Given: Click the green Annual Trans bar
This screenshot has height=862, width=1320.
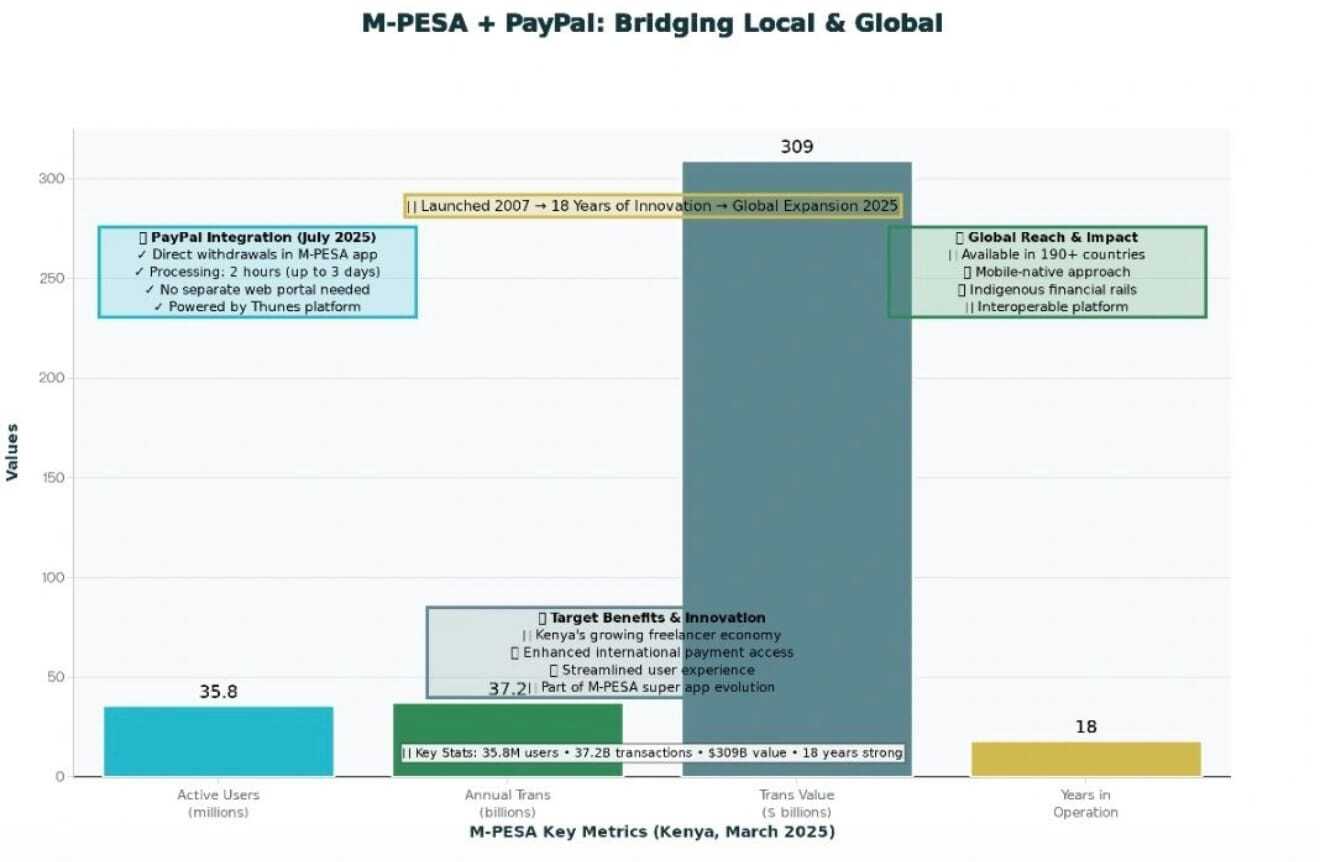Looking at the screenshot, I should click(508, 740).
